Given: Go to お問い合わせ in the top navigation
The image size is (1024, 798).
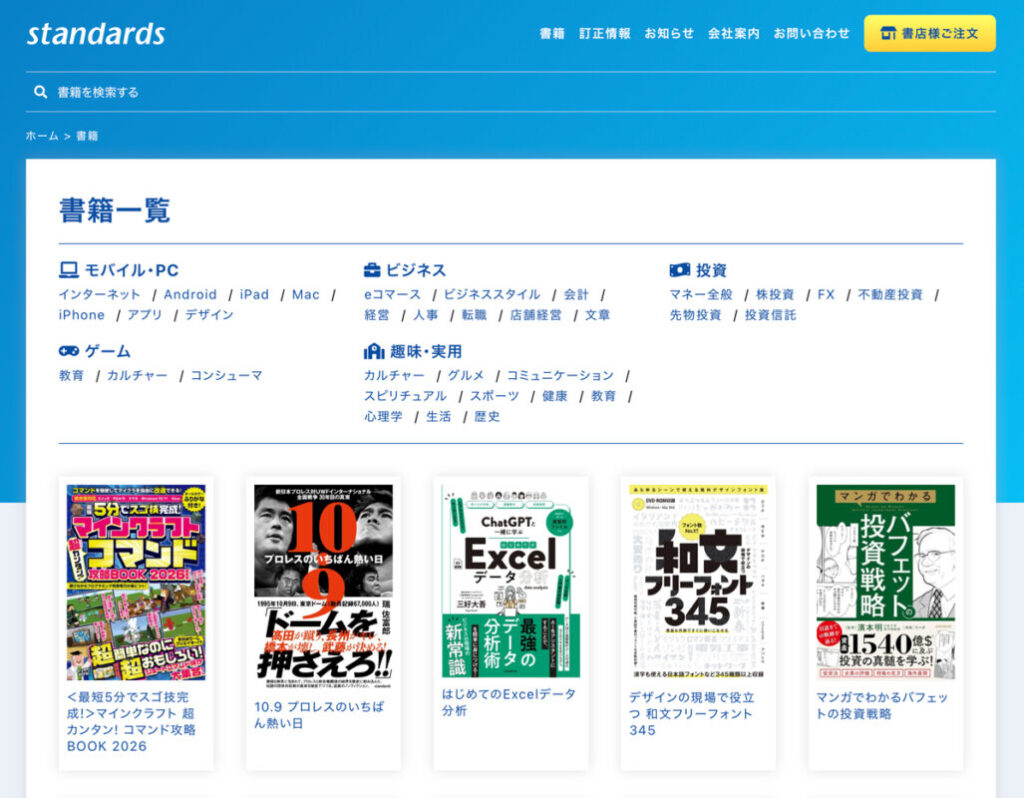Looking at the screenshot, I should click(x=811, y=33).
